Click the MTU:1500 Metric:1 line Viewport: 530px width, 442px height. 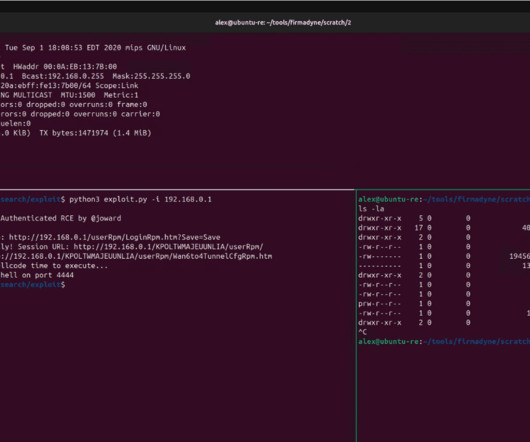pyautogui.click(x=69, y=95)
